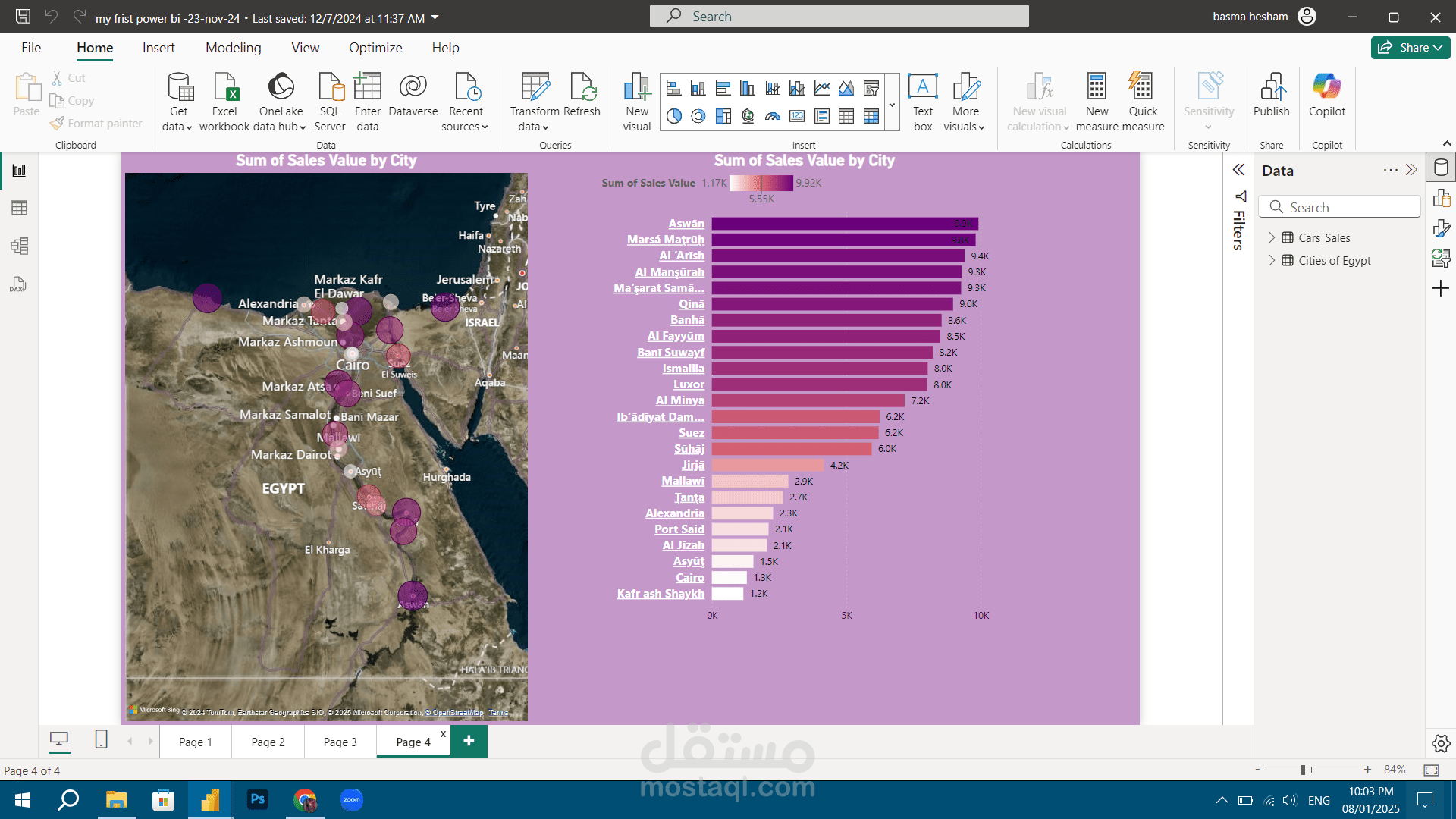Insert a clustered bar chart visual
Viewport: 1456px width, 819px height.
click(x=723, y=89)
